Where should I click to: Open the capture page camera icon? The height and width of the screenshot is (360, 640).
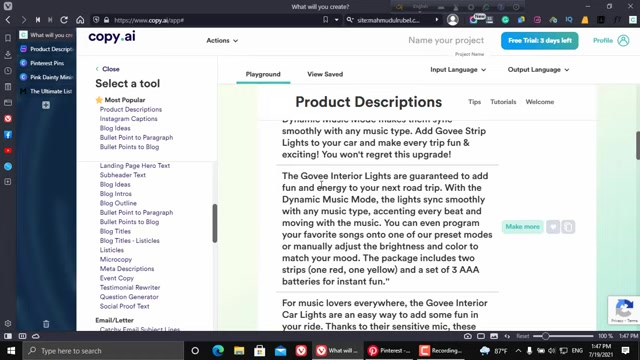[468, 336]
